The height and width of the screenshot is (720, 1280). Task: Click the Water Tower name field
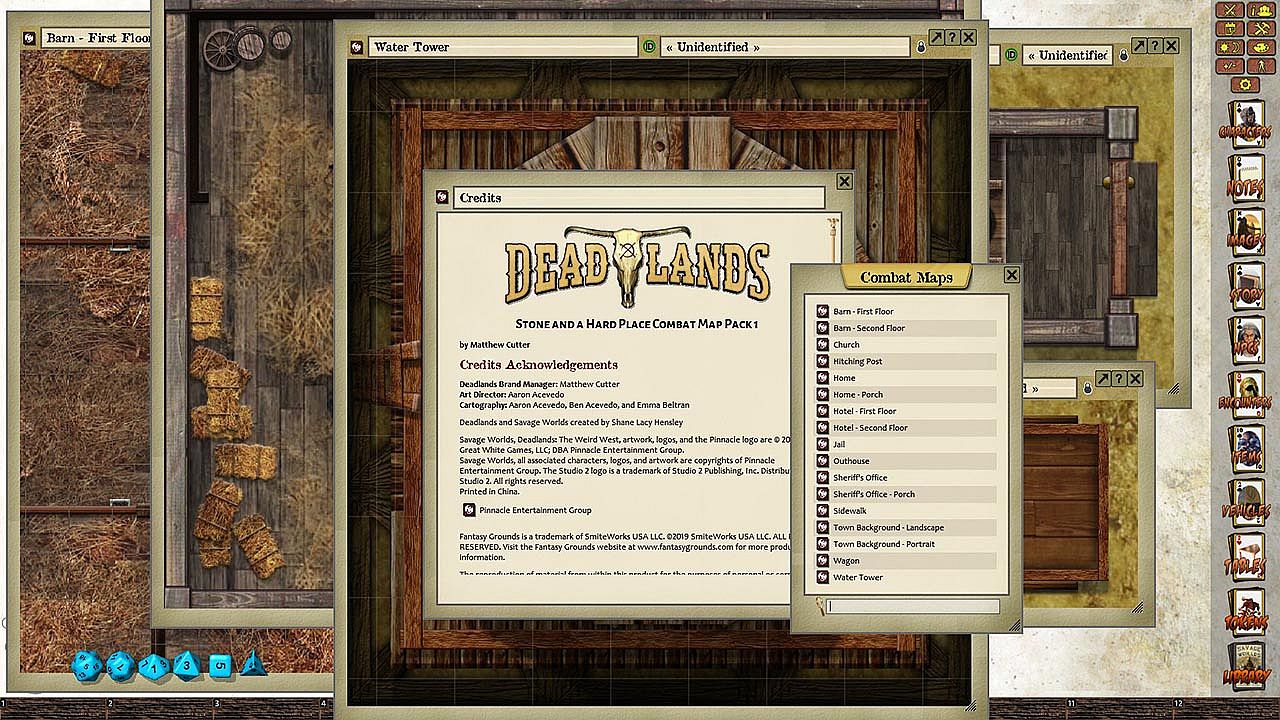pyautogui.click(x=503, y=47)
